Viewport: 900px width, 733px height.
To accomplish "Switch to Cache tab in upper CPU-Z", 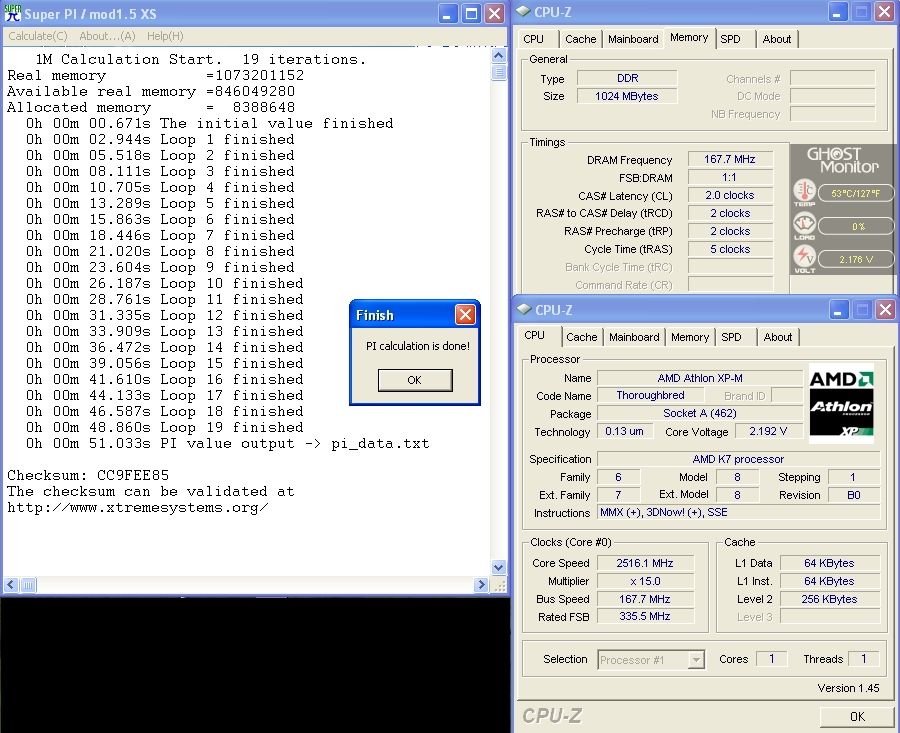I will [580, 39].
